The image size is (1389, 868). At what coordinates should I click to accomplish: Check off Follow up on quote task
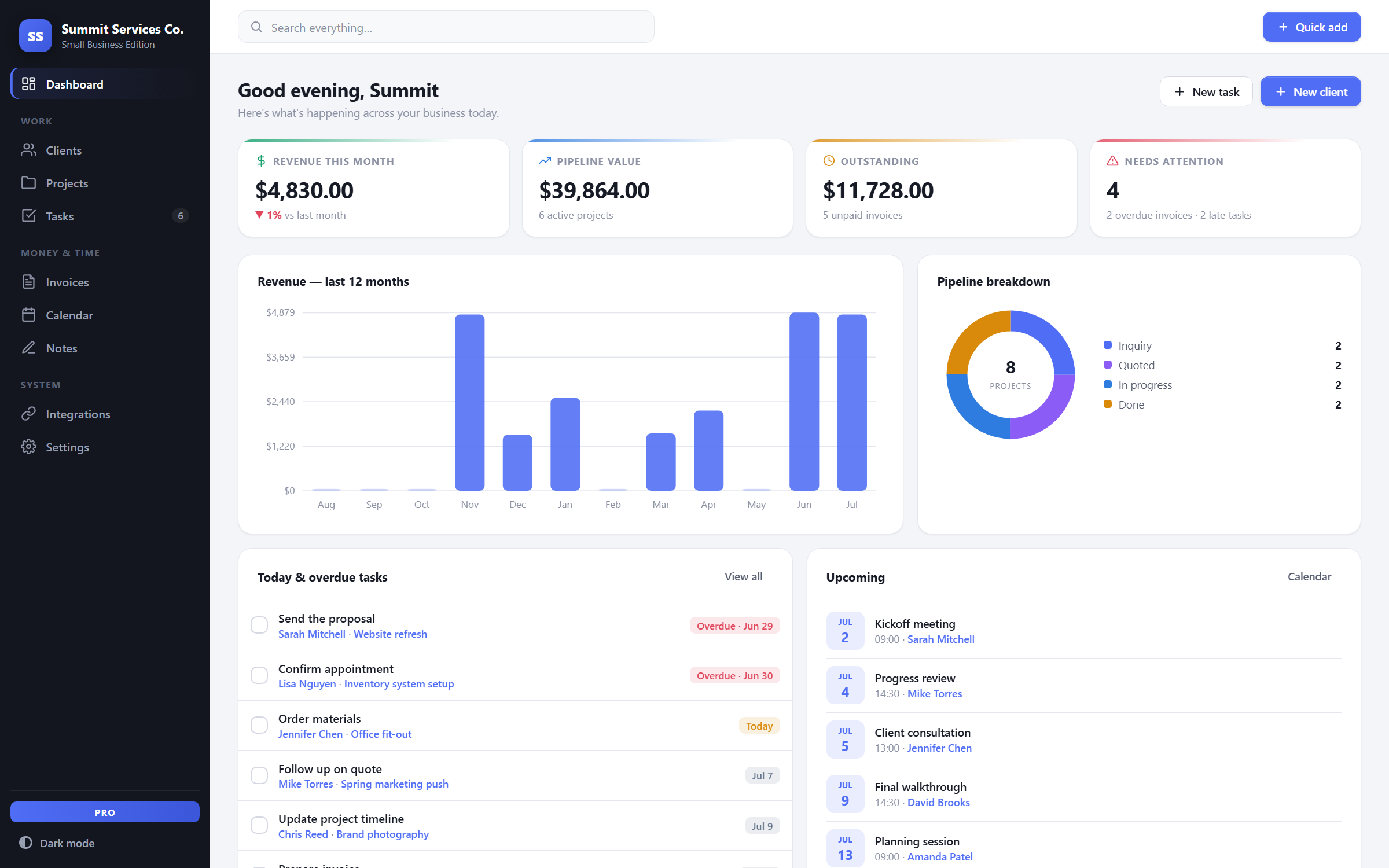[x=259, y=775]
